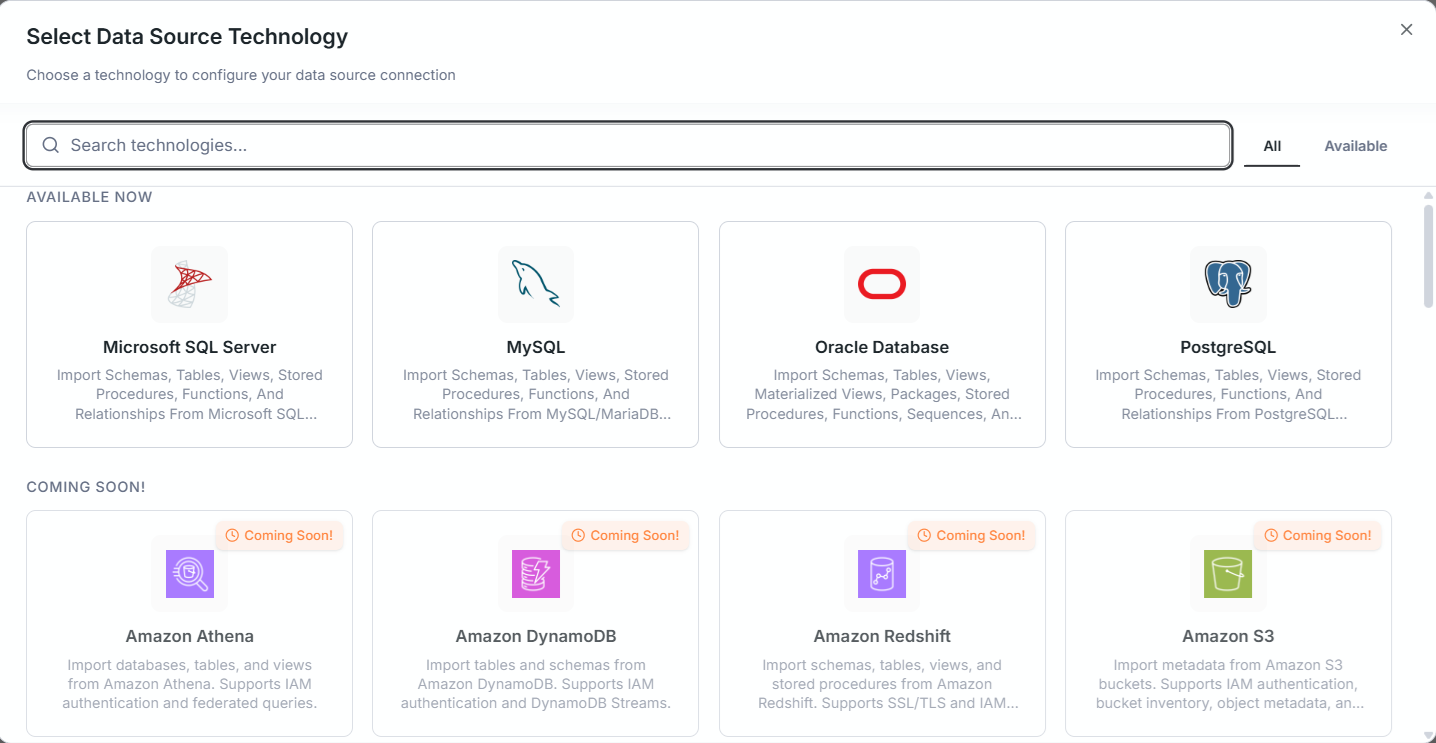The height and width of the screenshot is (743, 1436).
Task: Focus the Search technologies input field
Action: tap(640, 146)
